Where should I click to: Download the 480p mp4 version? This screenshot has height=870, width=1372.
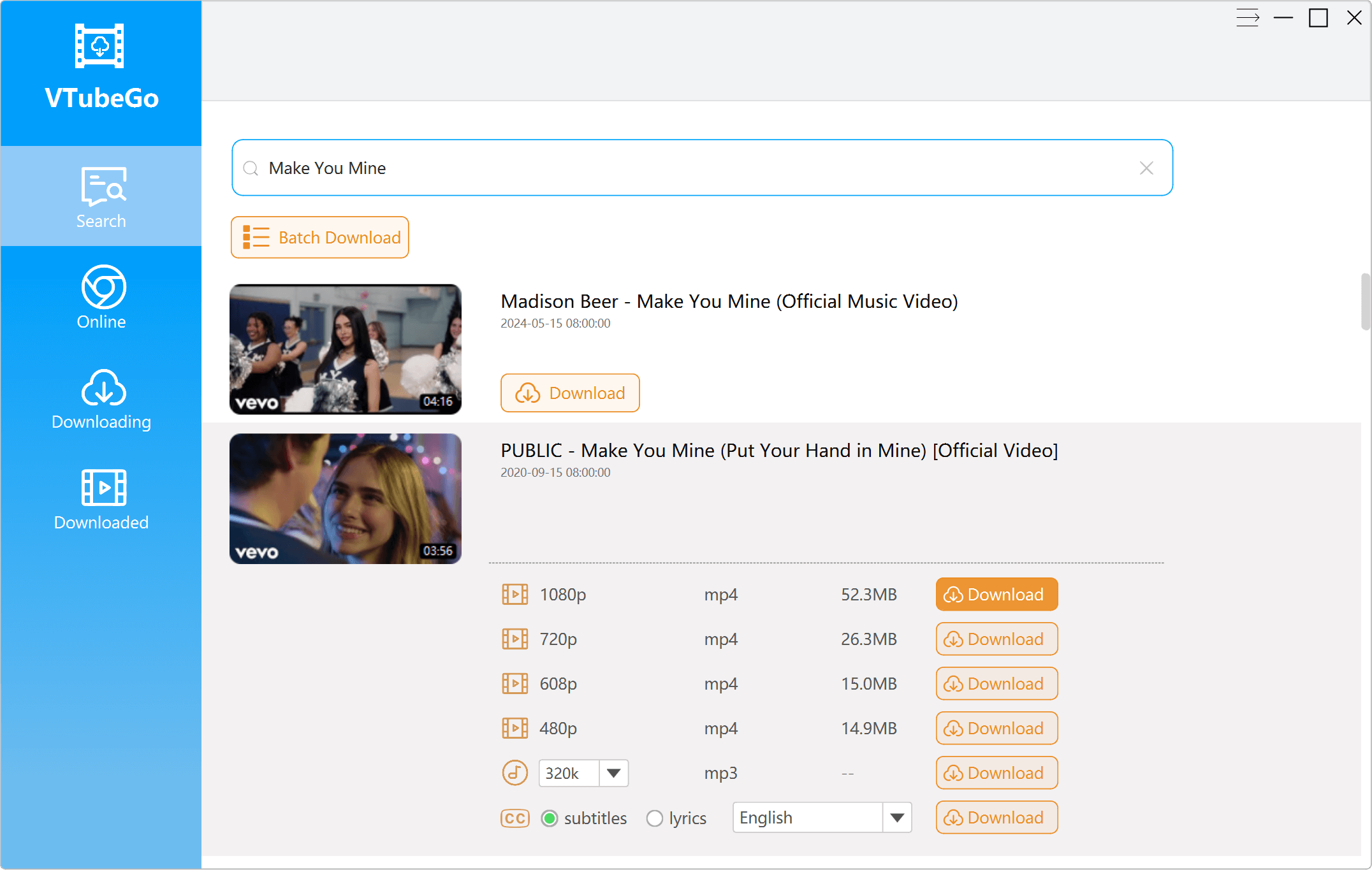pos(996,729)
